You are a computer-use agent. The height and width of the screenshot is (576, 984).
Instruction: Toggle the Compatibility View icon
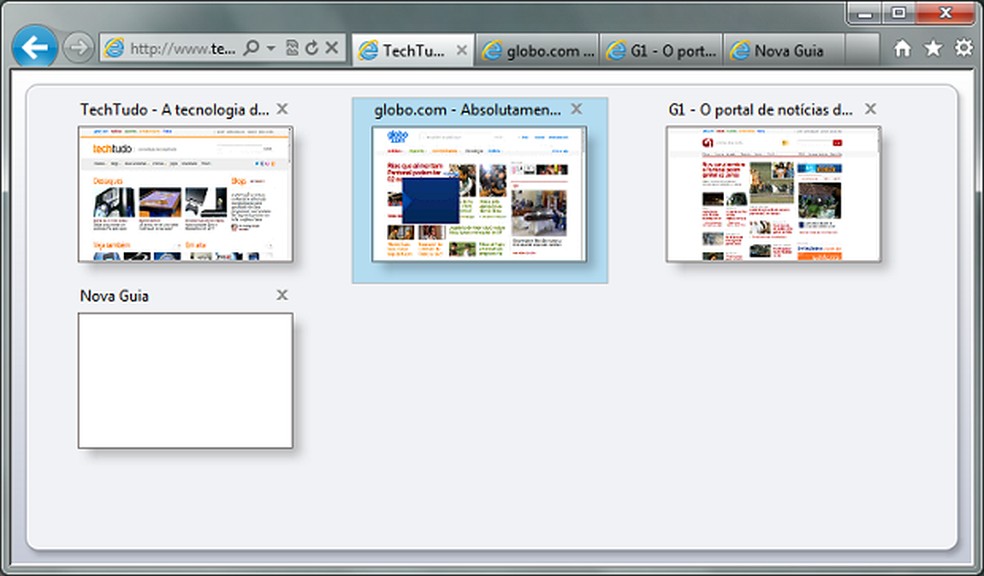pos(292,48)
